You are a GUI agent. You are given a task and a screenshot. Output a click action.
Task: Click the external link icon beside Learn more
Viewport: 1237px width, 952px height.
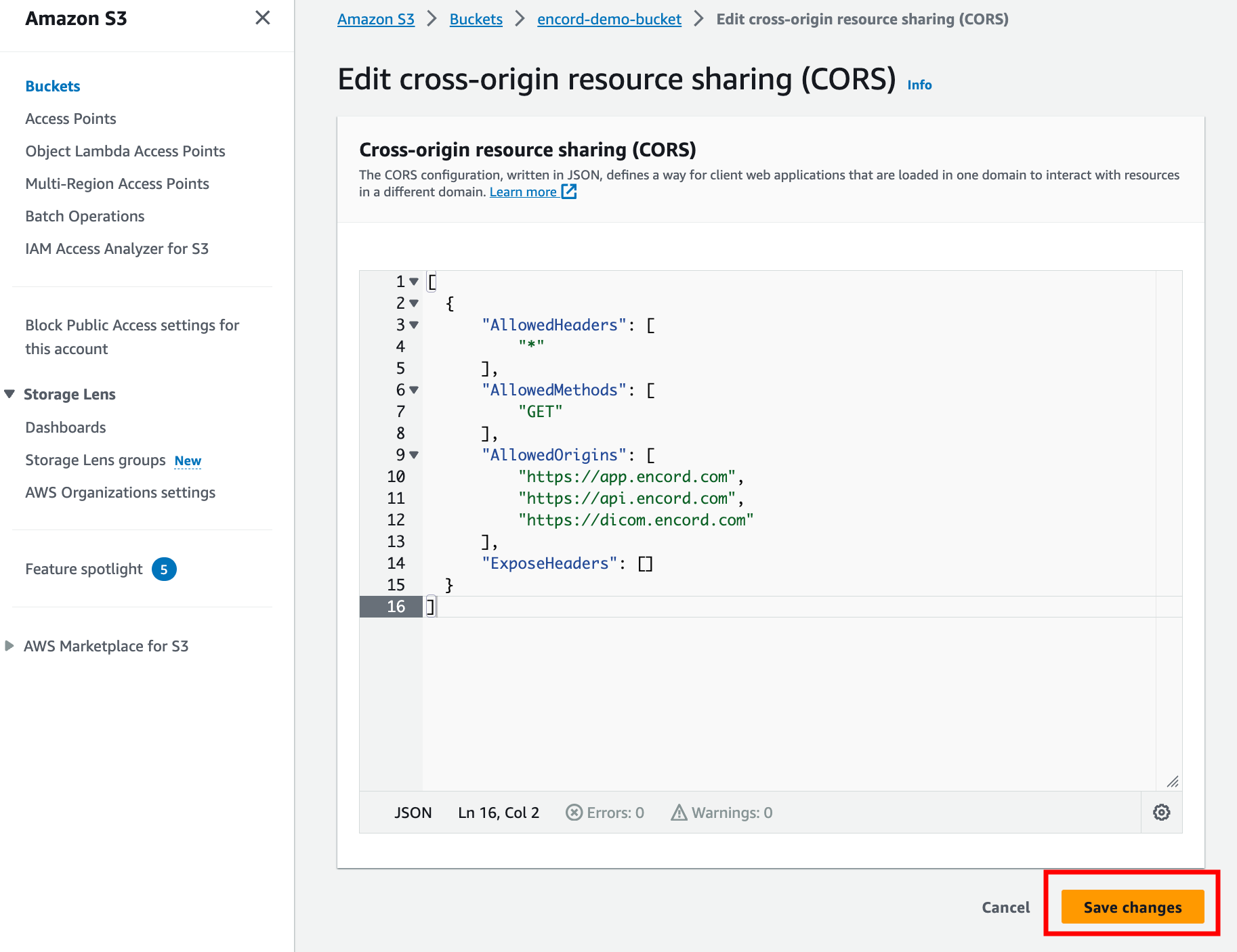pos(569,192)
